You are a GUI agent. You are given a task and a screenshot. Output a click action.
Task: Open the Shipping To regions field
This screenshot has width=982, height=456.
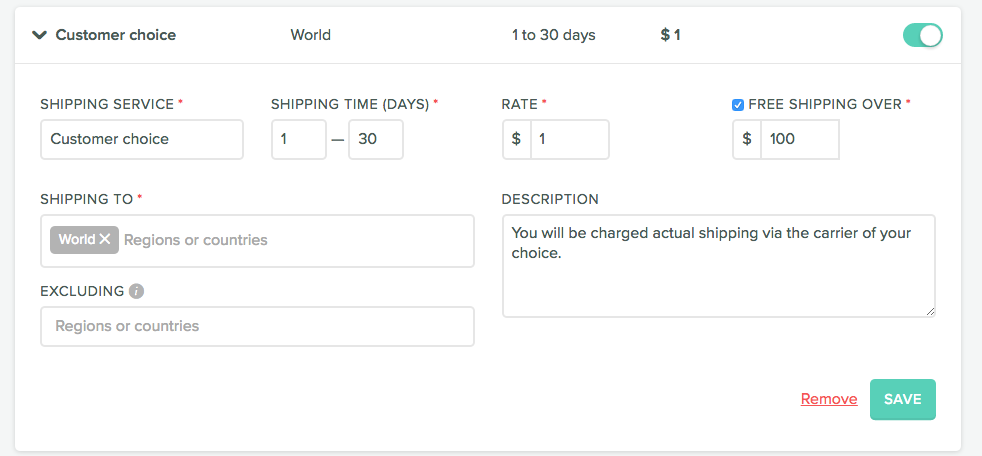click(295, 241)
